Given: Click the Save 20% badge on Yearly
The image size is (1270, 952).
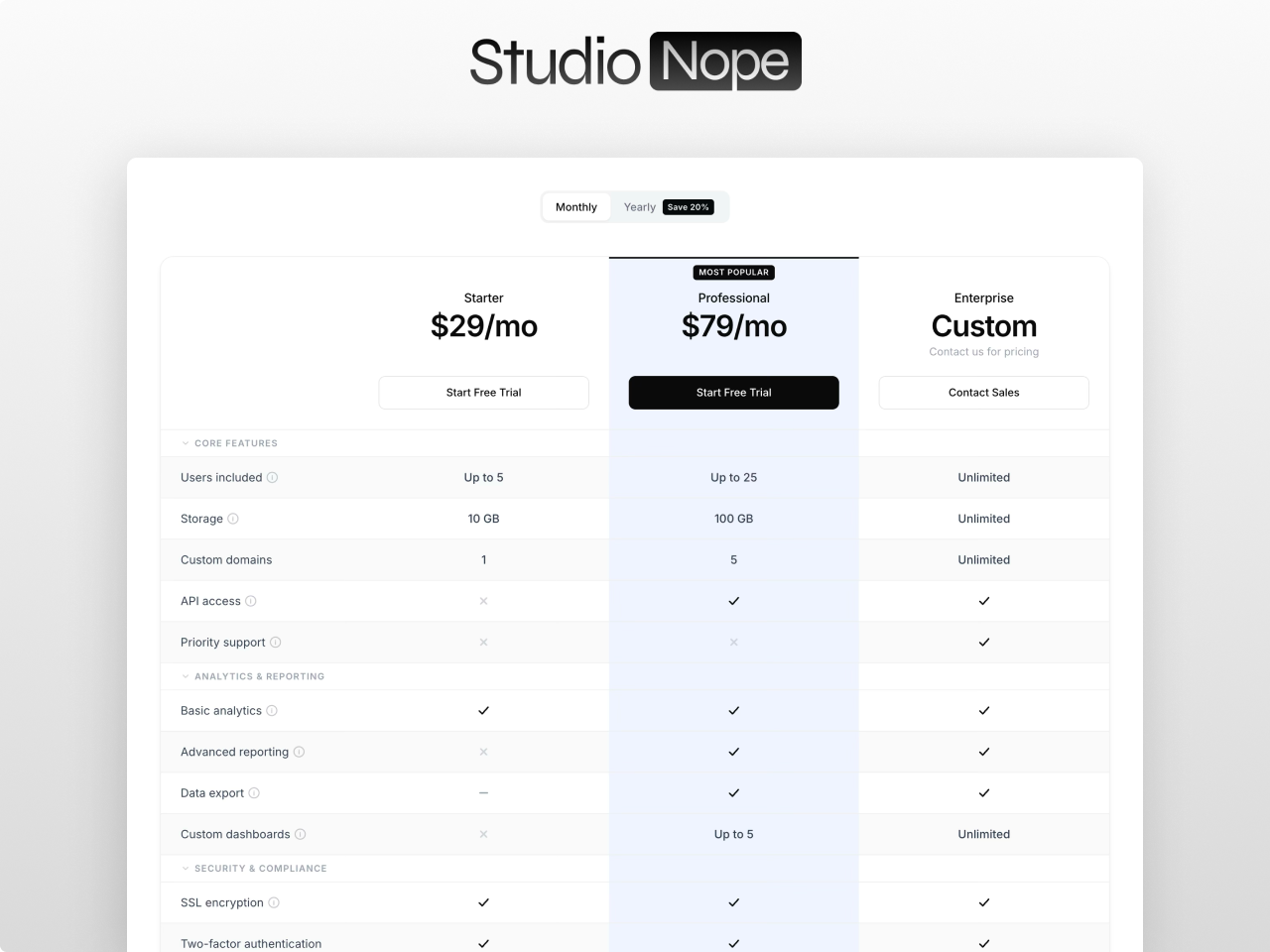Looking at the screenshot, I should coord(689,206).
